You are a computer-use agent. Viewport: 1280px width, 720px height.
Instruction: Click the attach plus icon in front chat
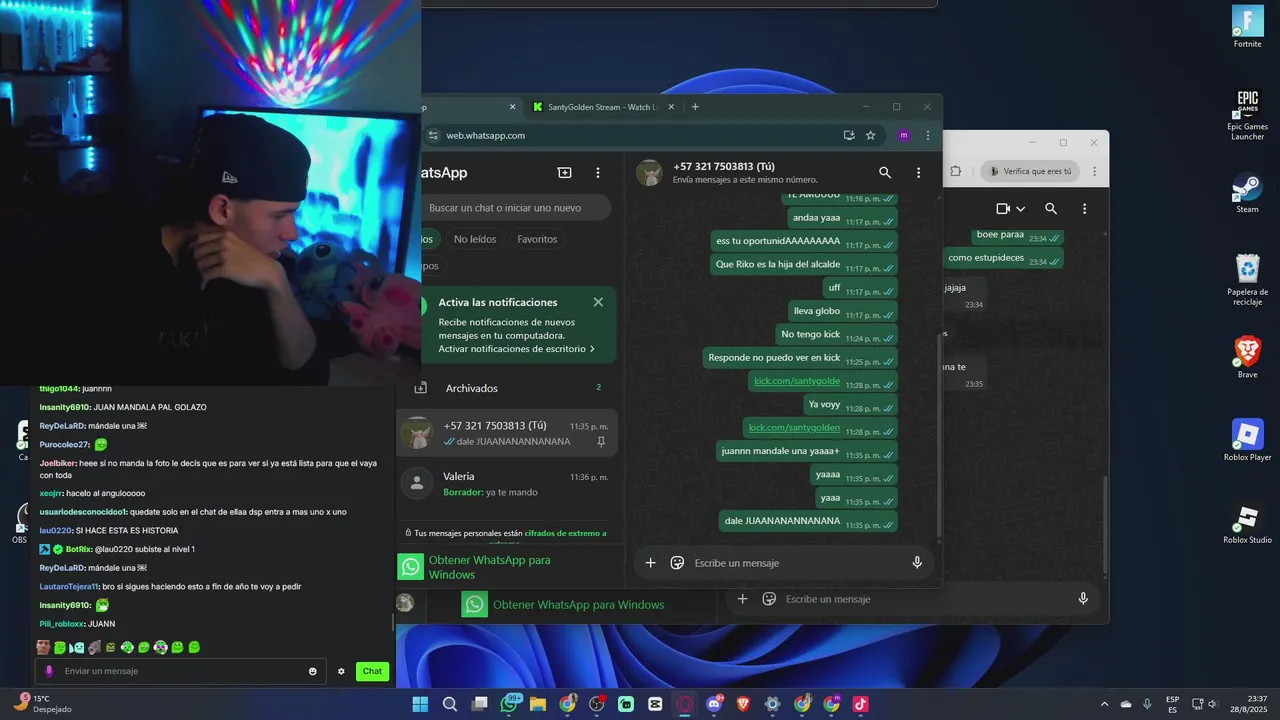point(650,563)
